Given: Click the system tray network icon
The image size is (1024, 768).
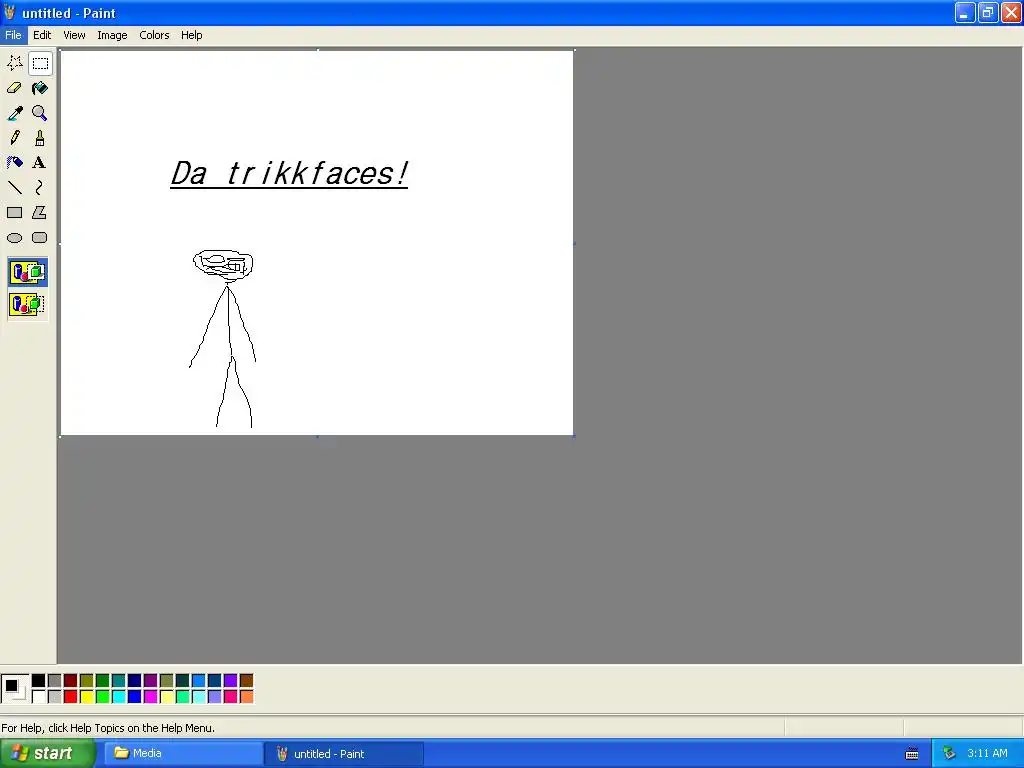Looking at the screenshot, I should (950, 754).
